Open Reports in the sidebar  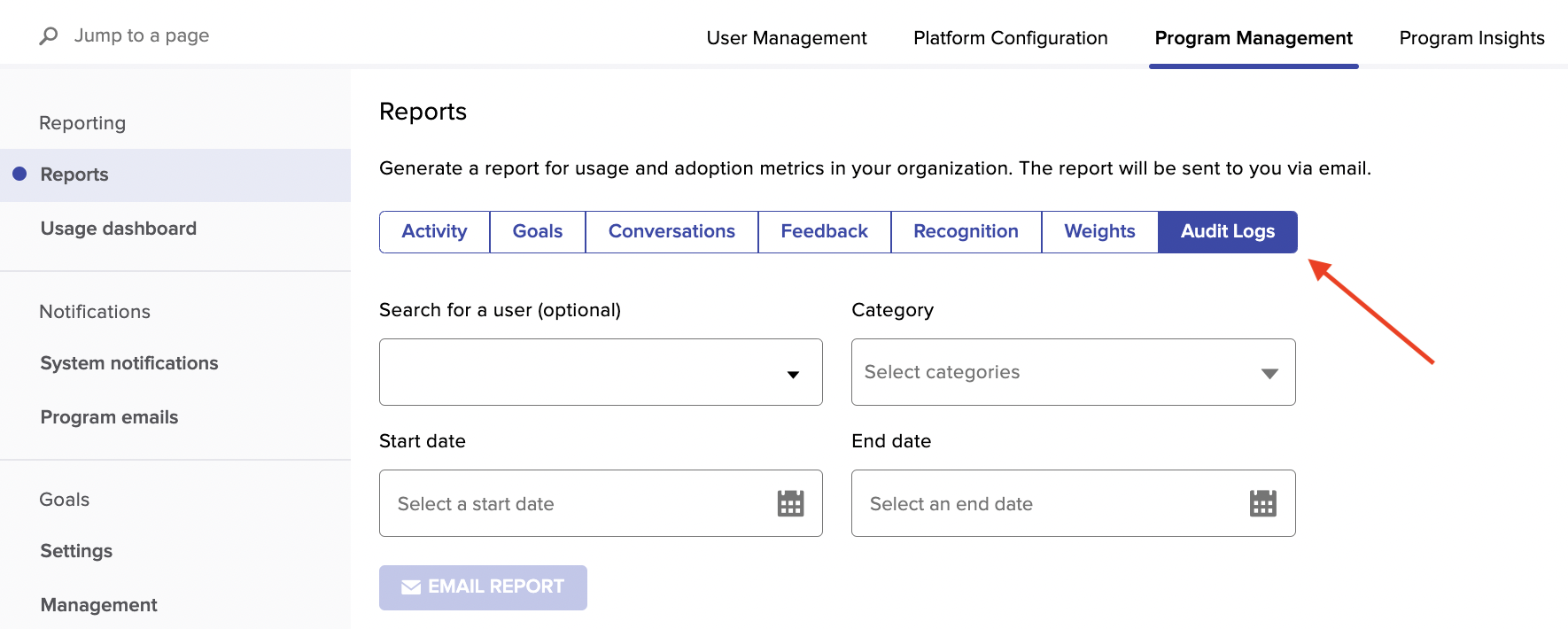click(175, 175)
